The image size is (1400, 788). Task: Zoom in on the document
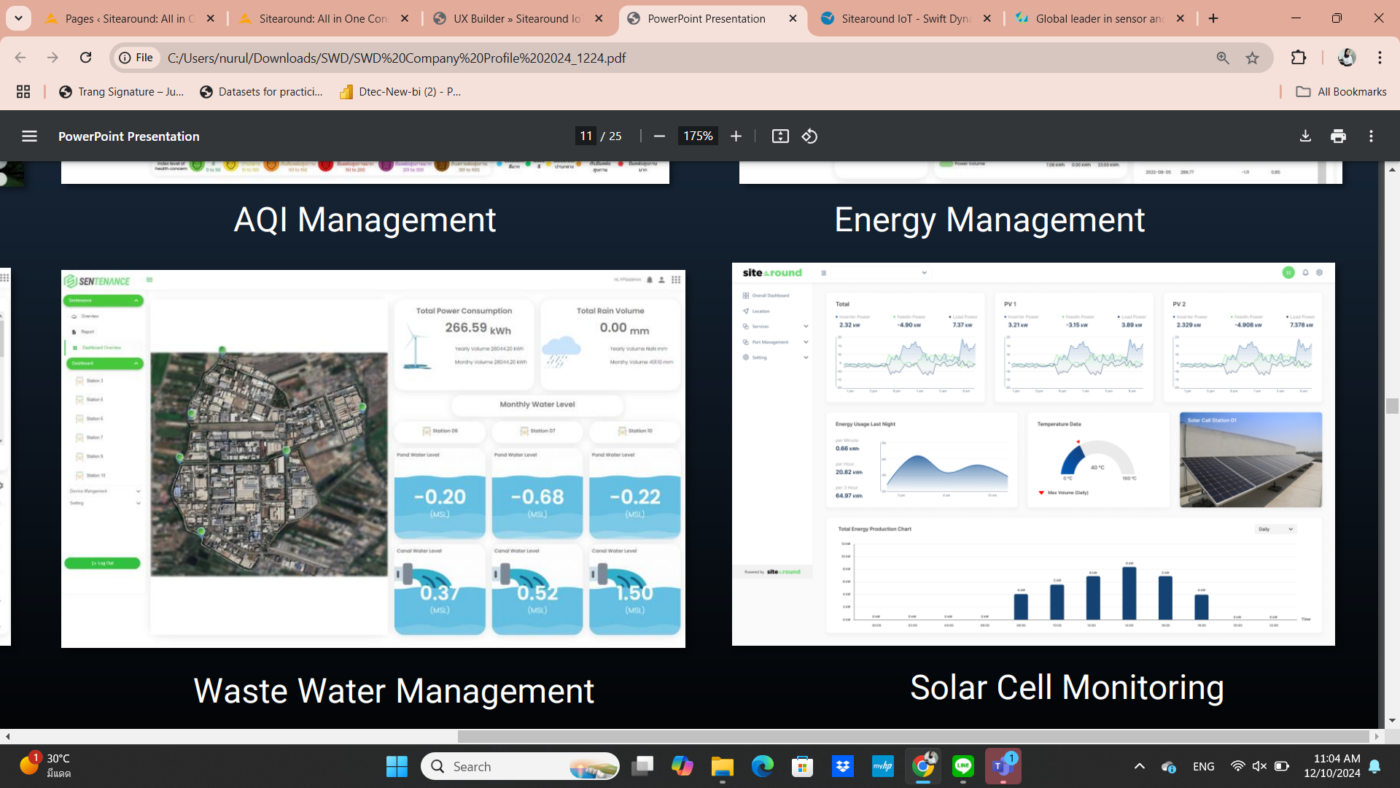coord(736,135)
